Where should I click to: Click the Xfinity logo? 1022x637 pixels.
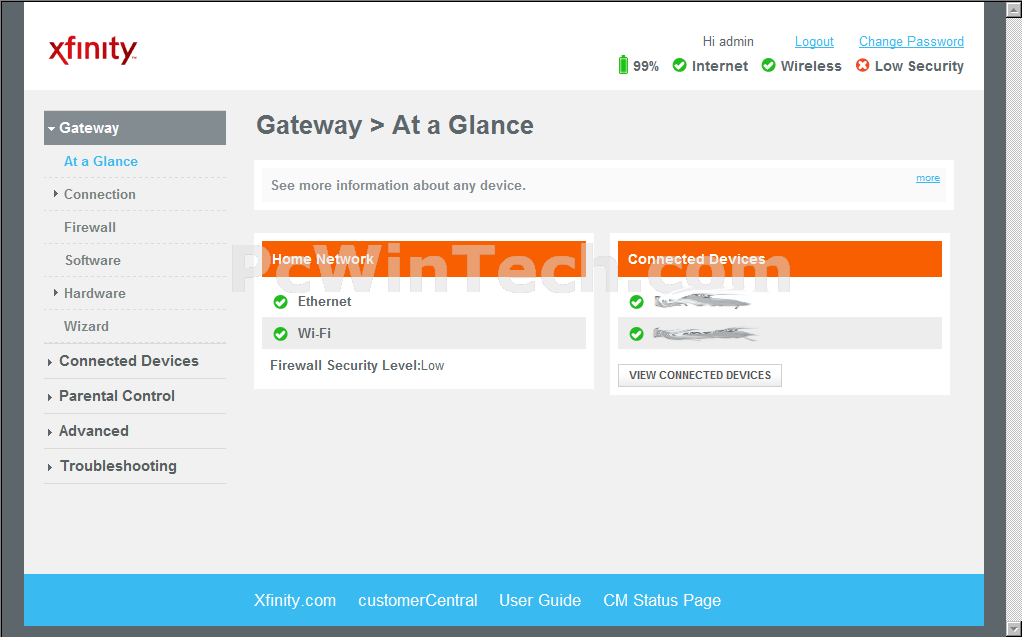(93, 51)
